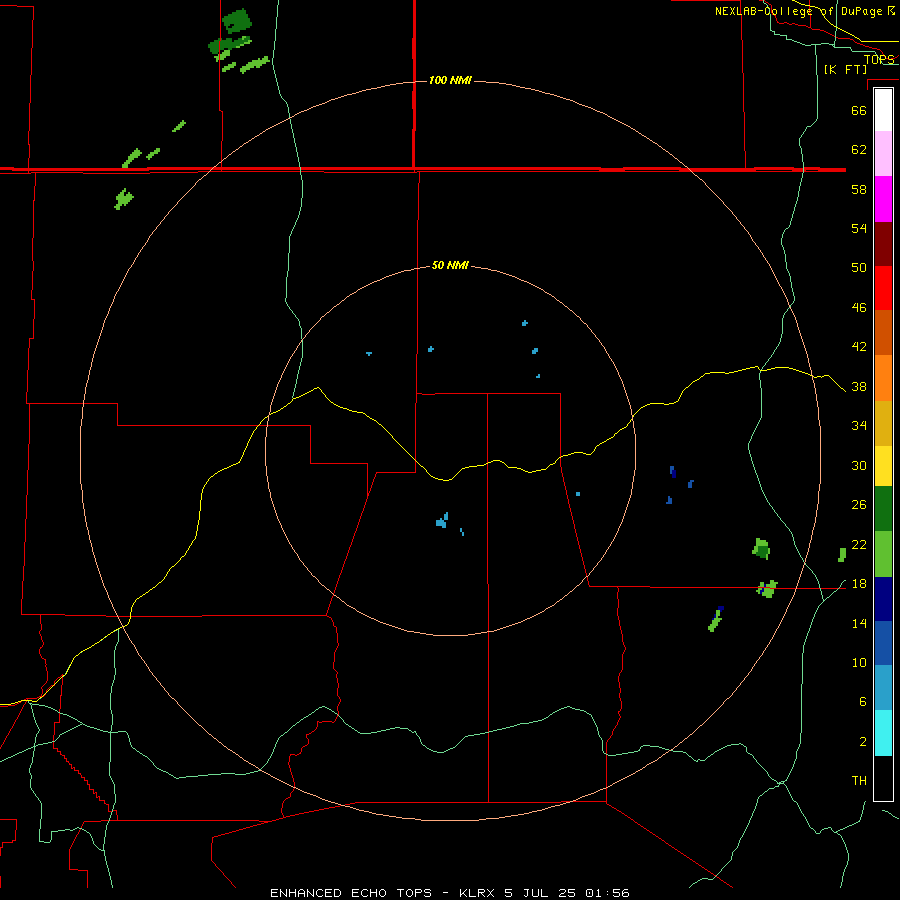Click the legend value '66'

pyautogui.click(x=859, y=111)
